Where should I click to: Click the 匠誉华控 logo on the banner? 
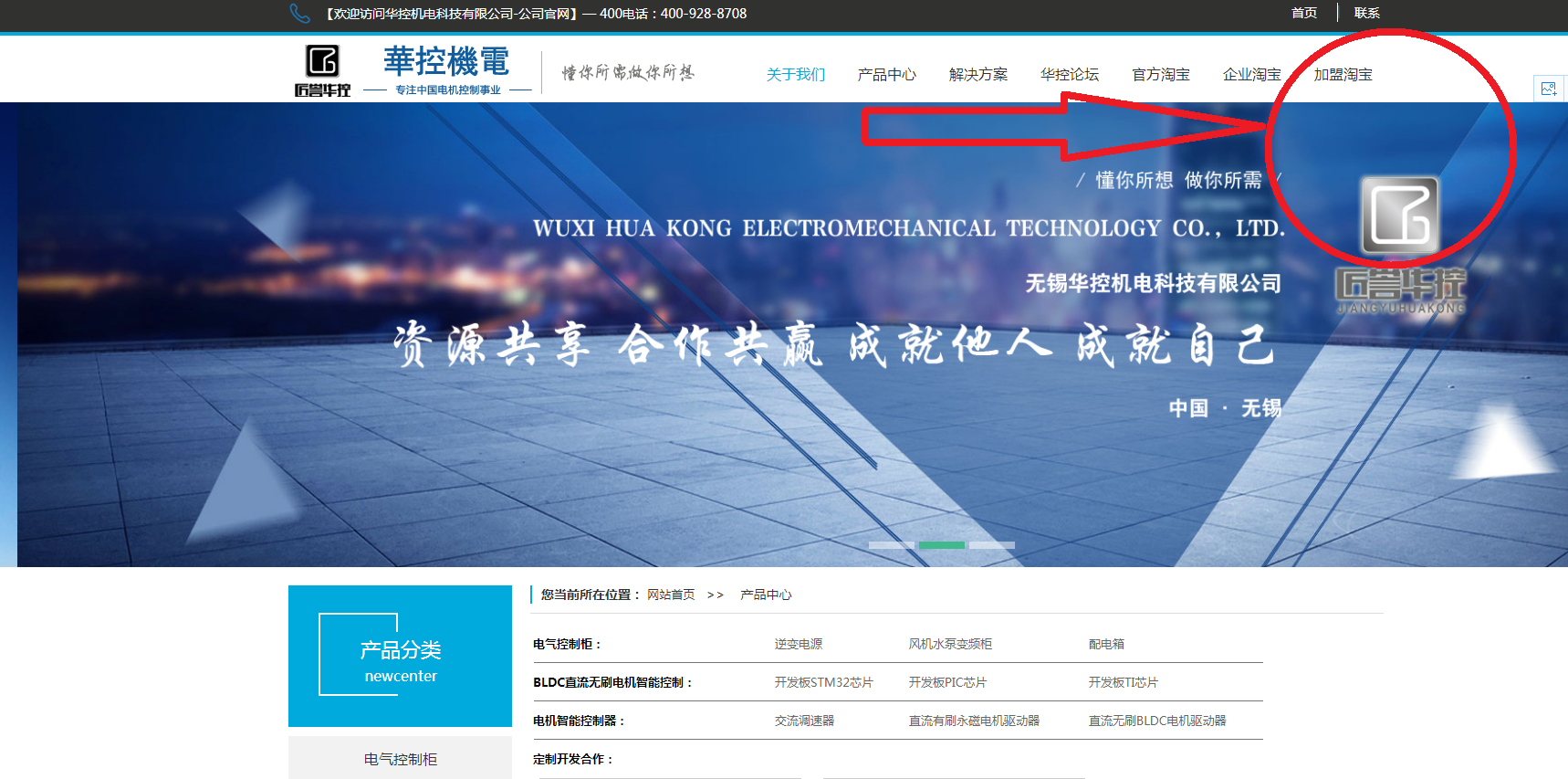coord(1400,245)
